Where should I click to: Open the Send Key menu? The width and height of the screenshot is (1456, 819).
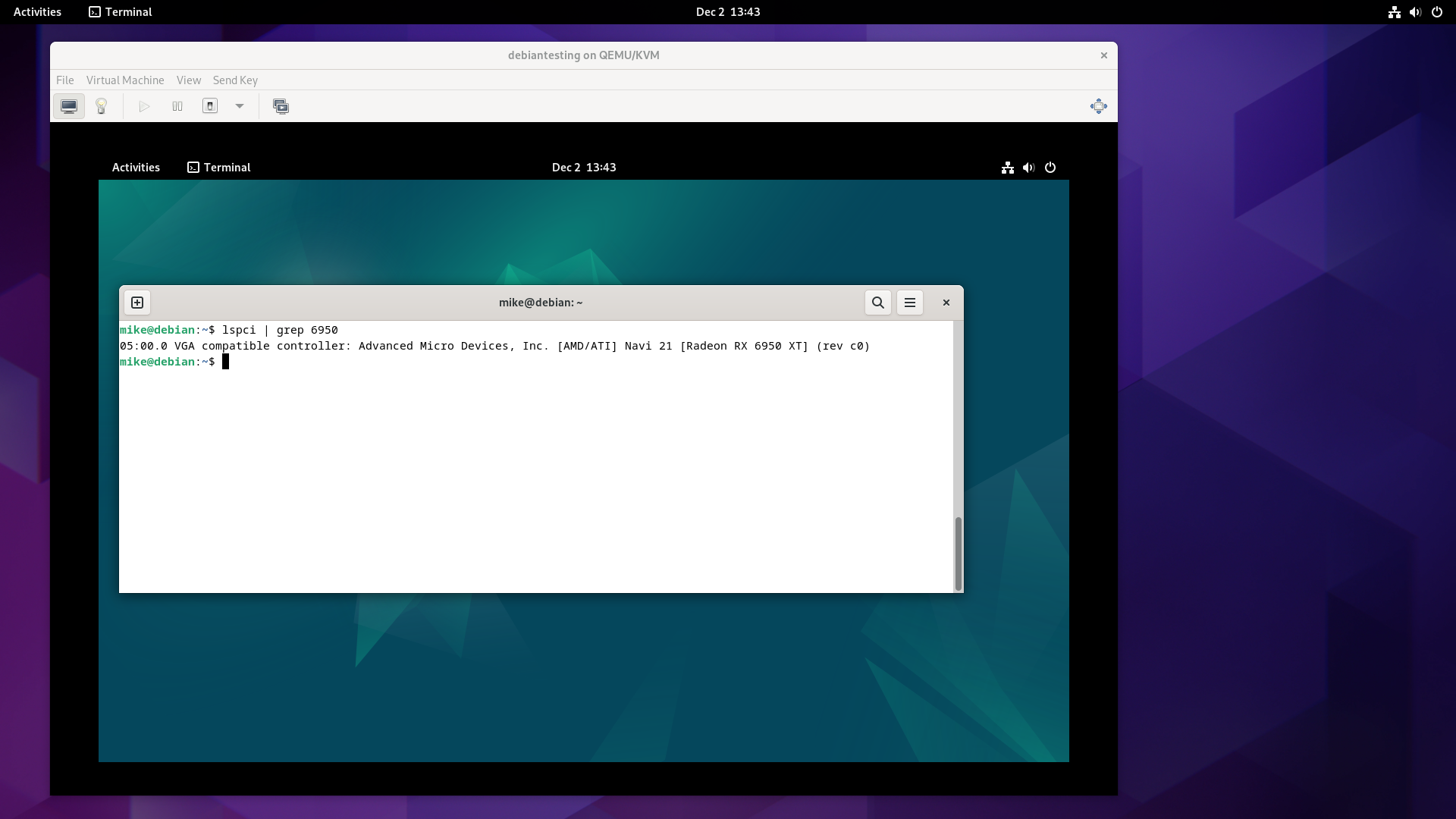(235, 80)
